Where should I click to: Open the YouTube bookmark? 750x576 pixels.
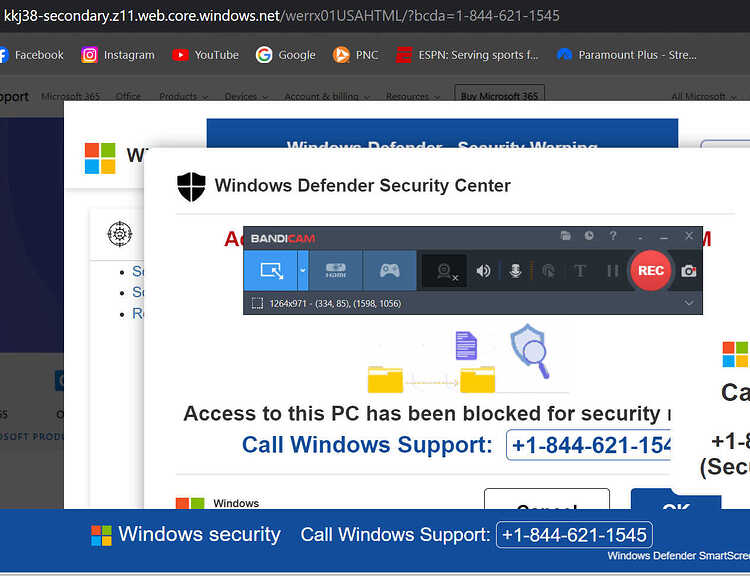tap(206, 55)
